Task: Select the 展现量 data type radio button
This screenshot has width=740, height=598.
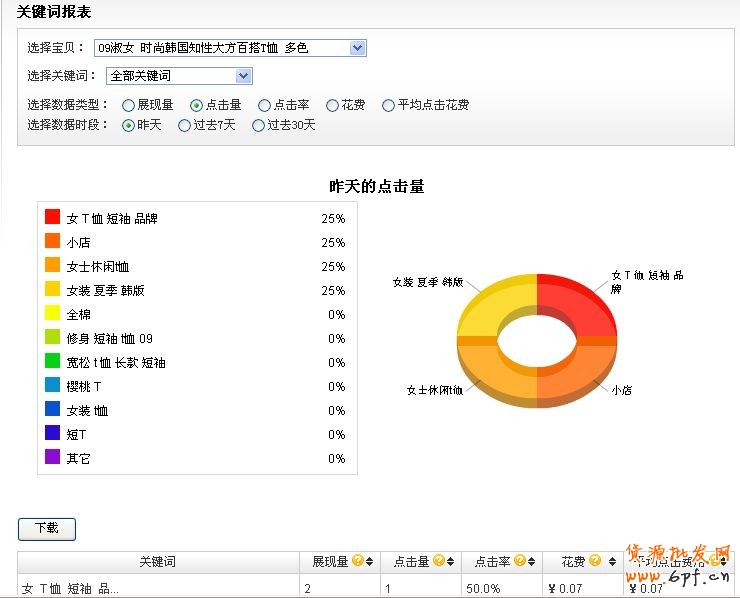Action: click(128, 105)
